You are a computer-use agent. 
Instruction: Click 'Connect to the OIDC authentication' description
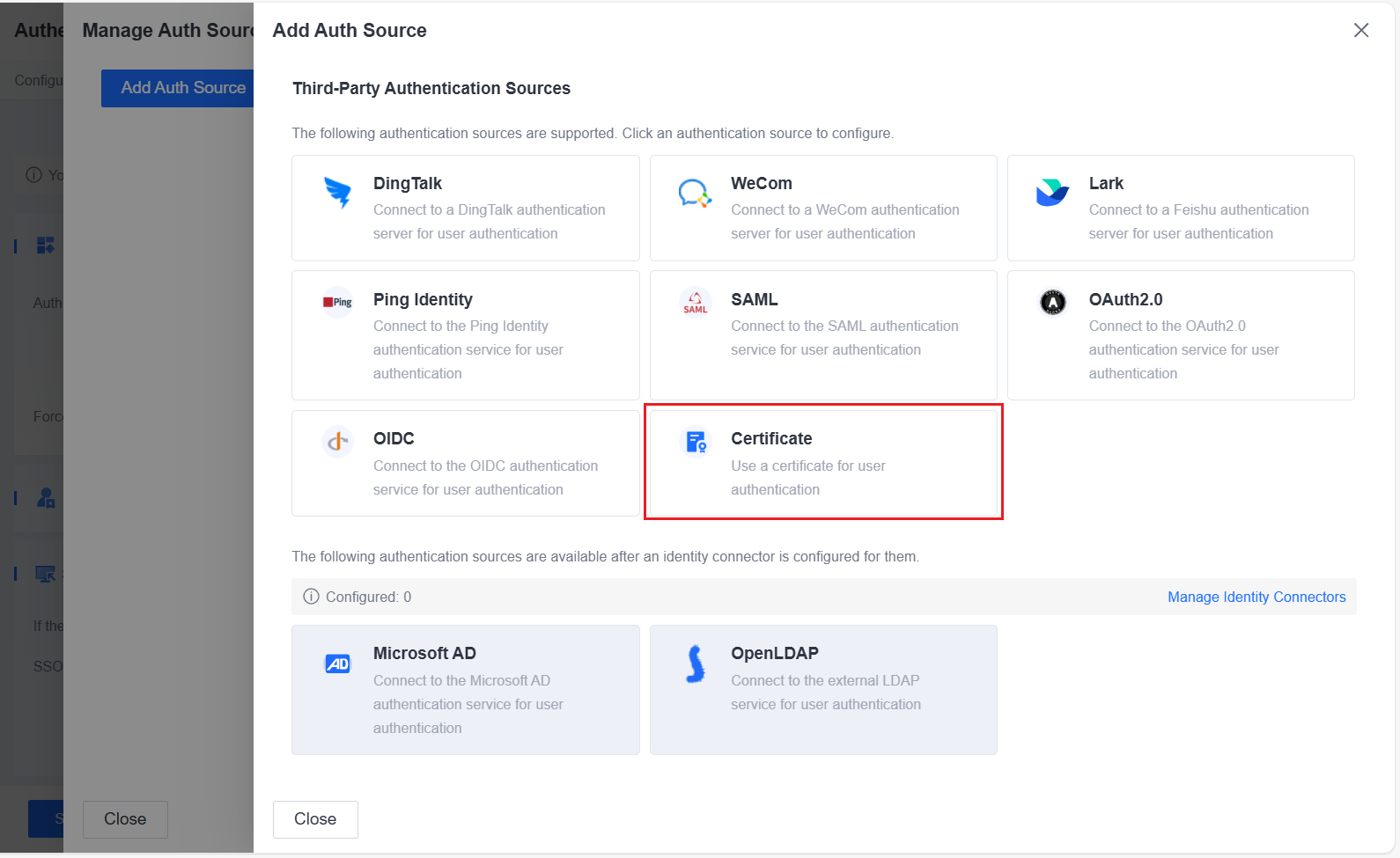point(485,466)
